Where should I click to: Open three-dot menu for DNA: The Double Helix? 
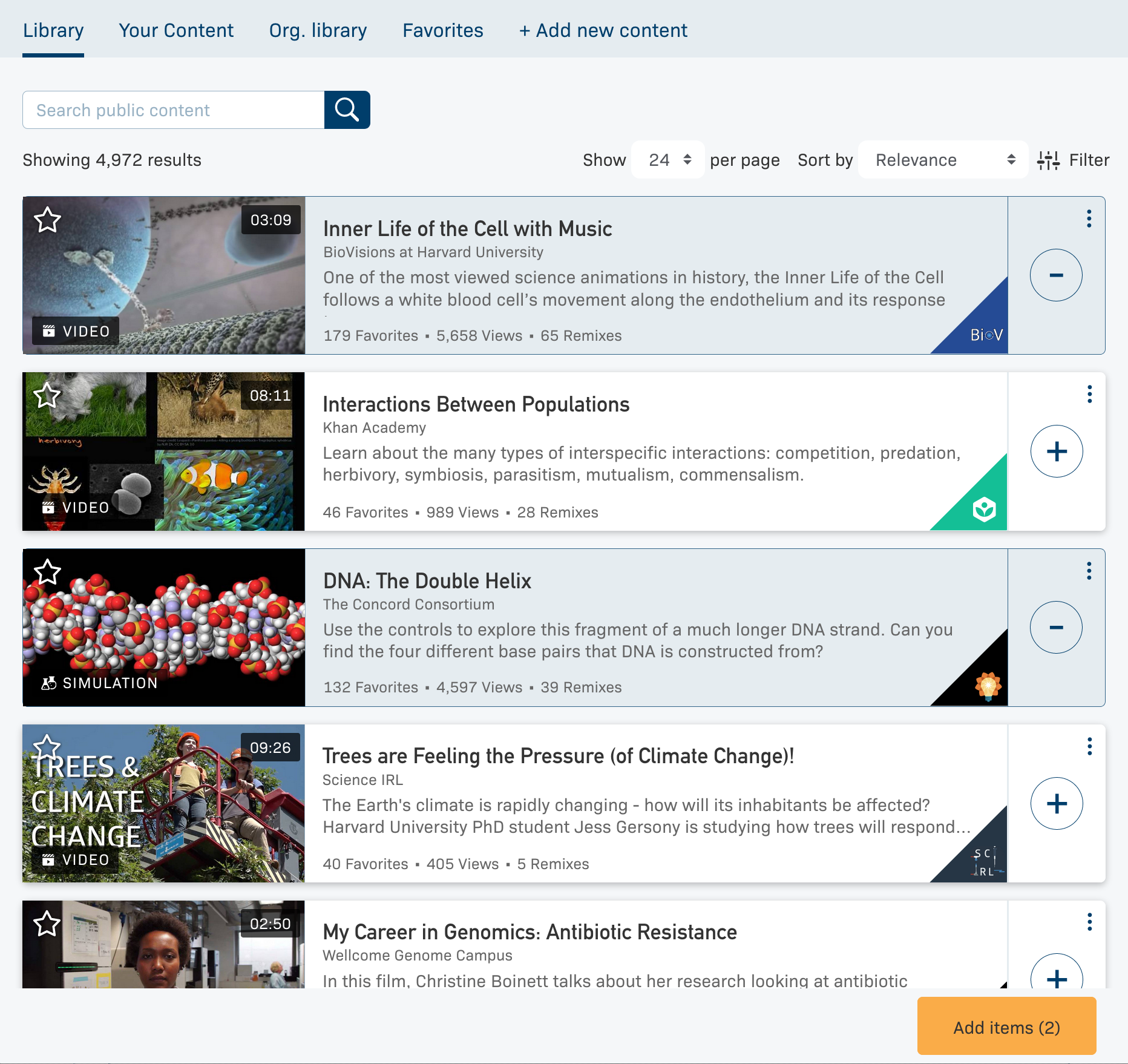[x=1089, y=571]
